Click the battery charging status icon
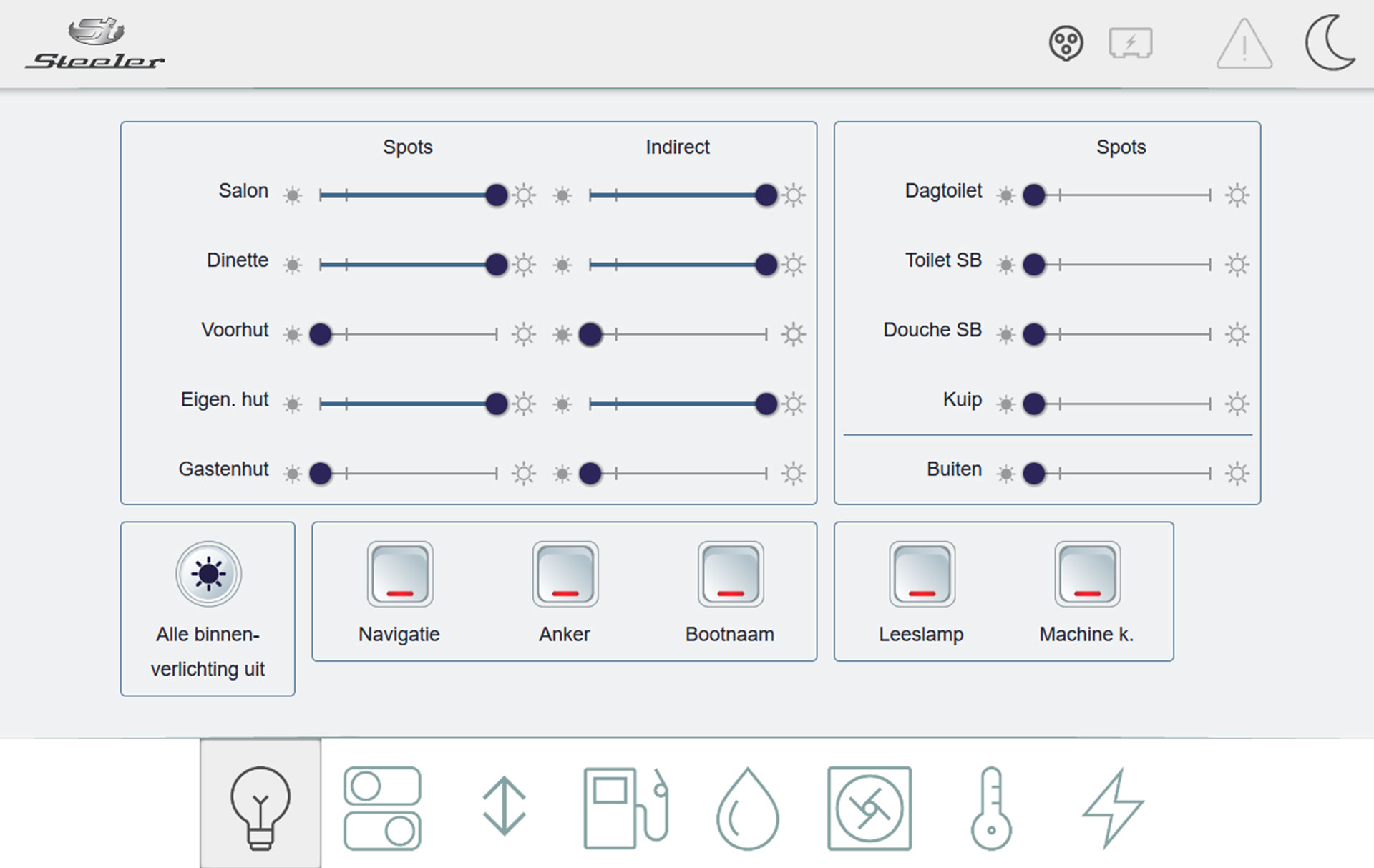Viewport: 1374px width, 868px height. click(x=1130, y=44)
